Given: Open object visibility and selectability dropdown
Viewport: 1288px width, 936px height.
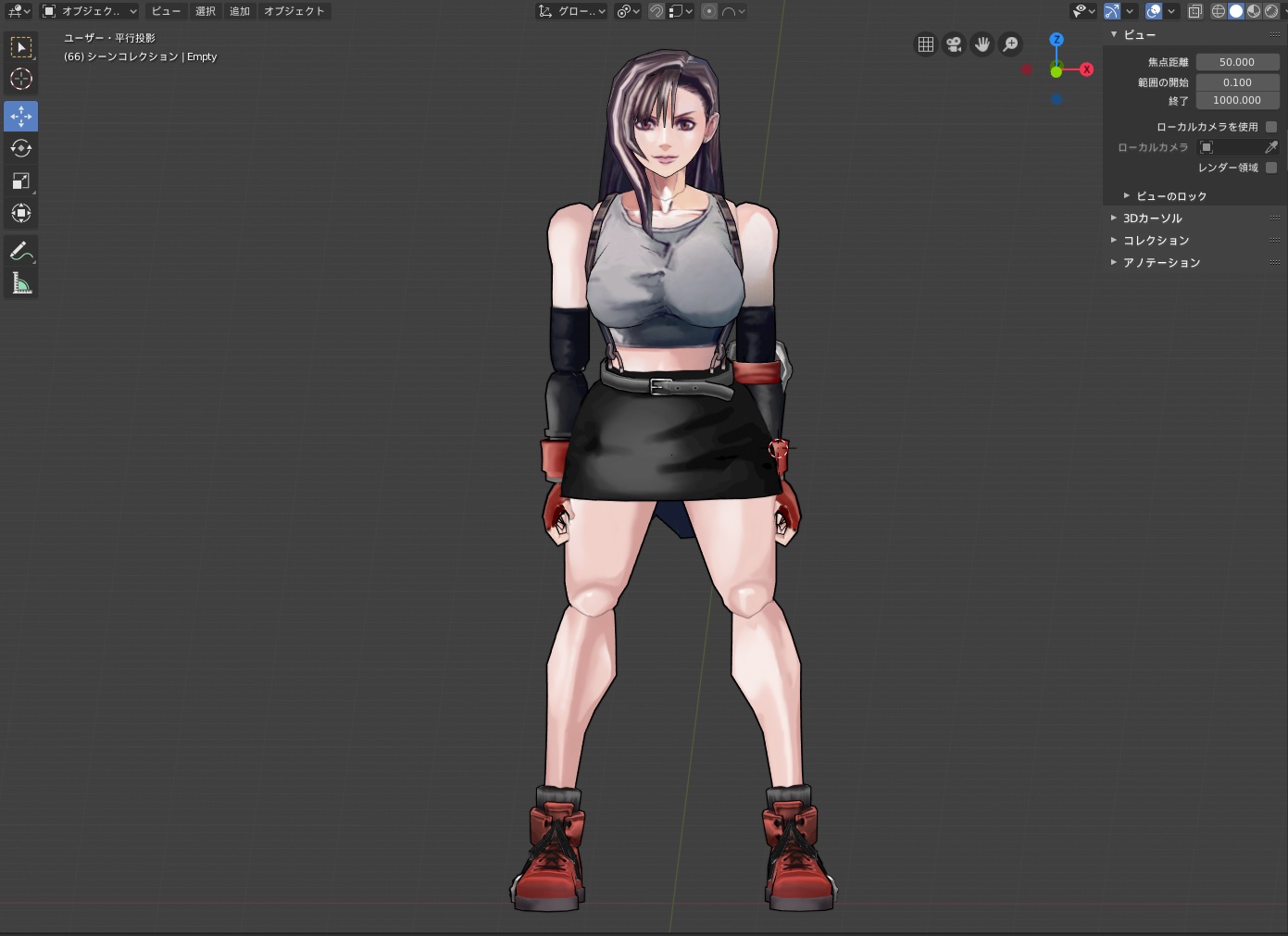Looking at the screenshot, I should 1082,11.
